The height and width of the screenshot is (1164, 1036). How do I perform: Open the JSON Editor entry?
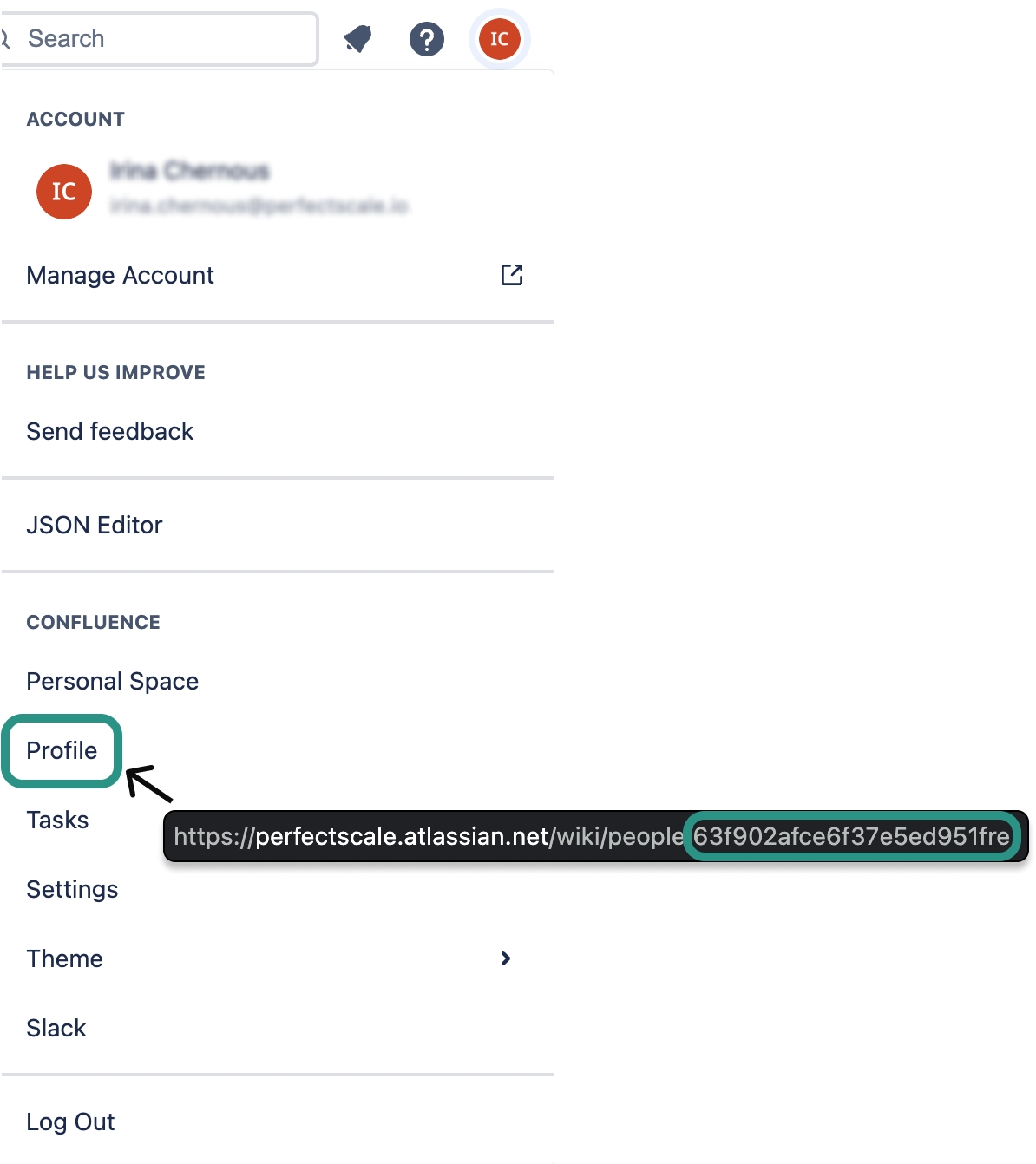95,526
